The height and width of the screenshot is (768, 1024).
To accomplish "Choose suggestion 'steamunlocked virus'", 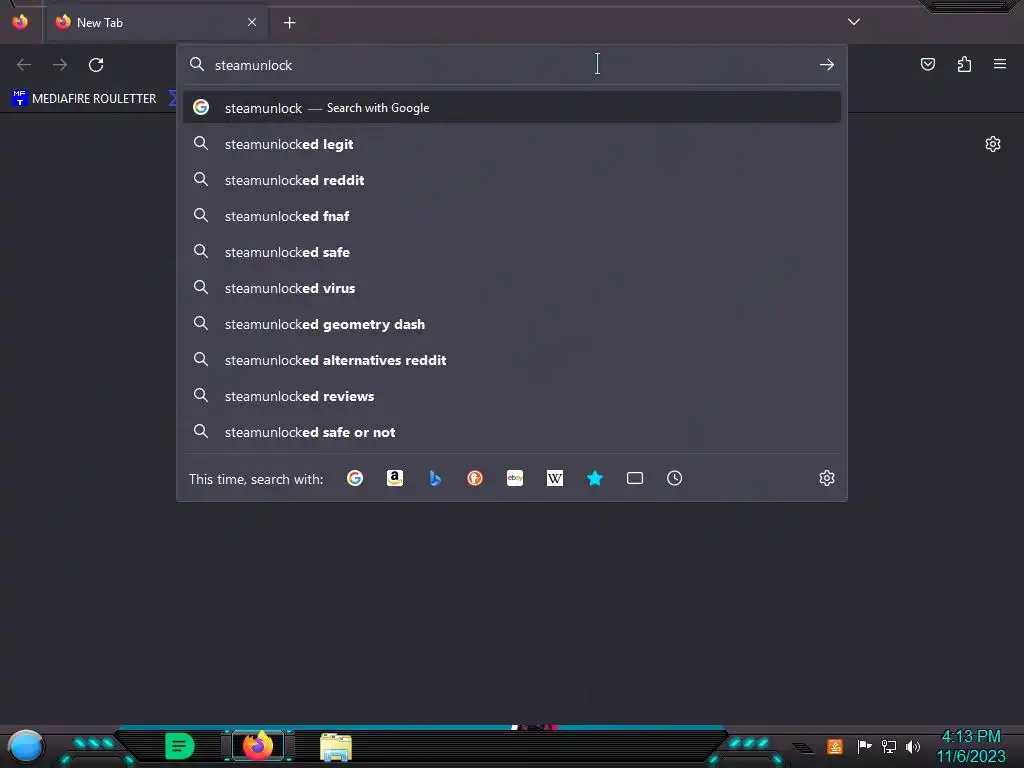I will point(512,288).
